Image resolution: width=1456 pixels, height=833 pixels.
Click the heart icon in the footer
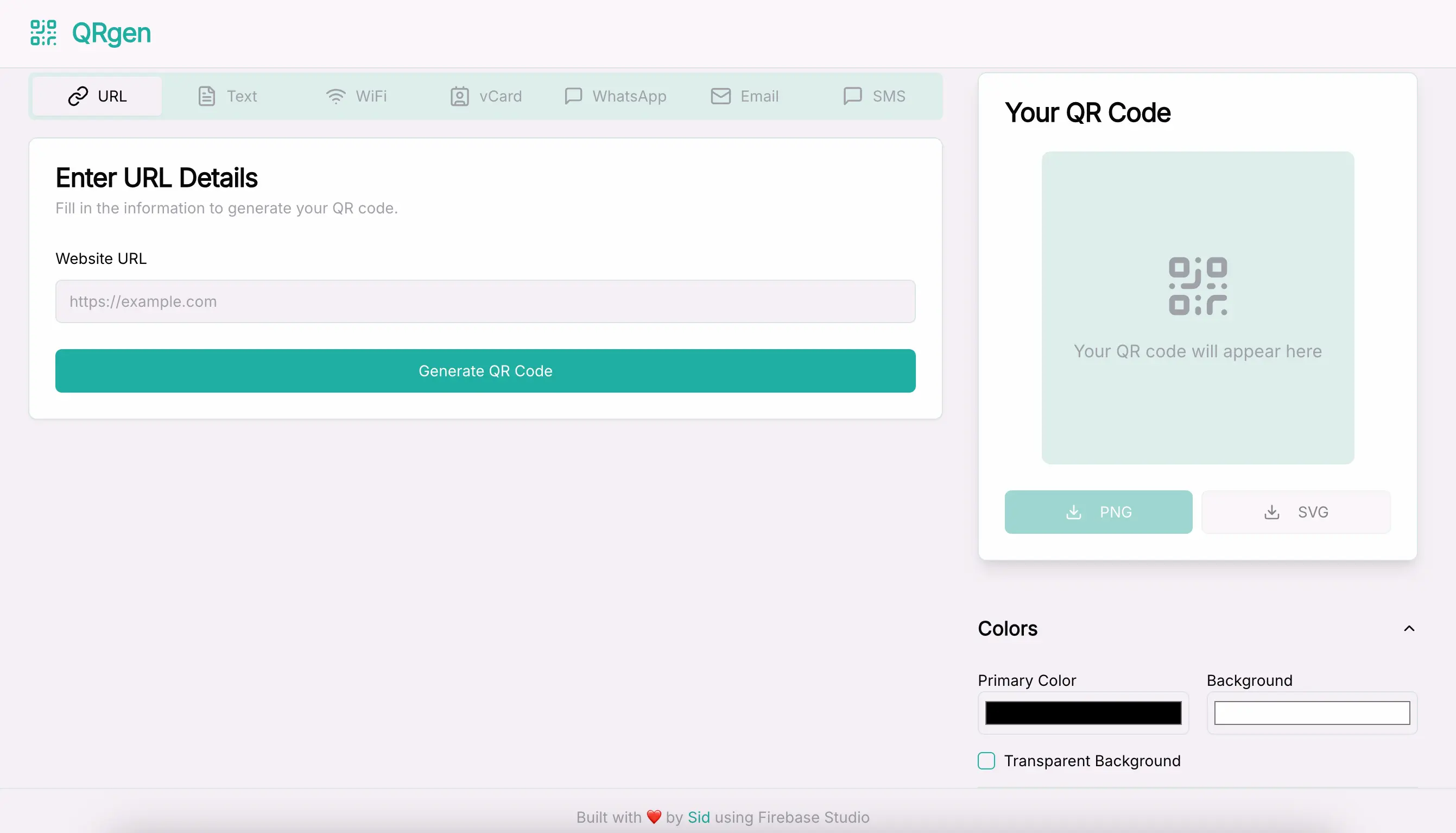[654, 817]
